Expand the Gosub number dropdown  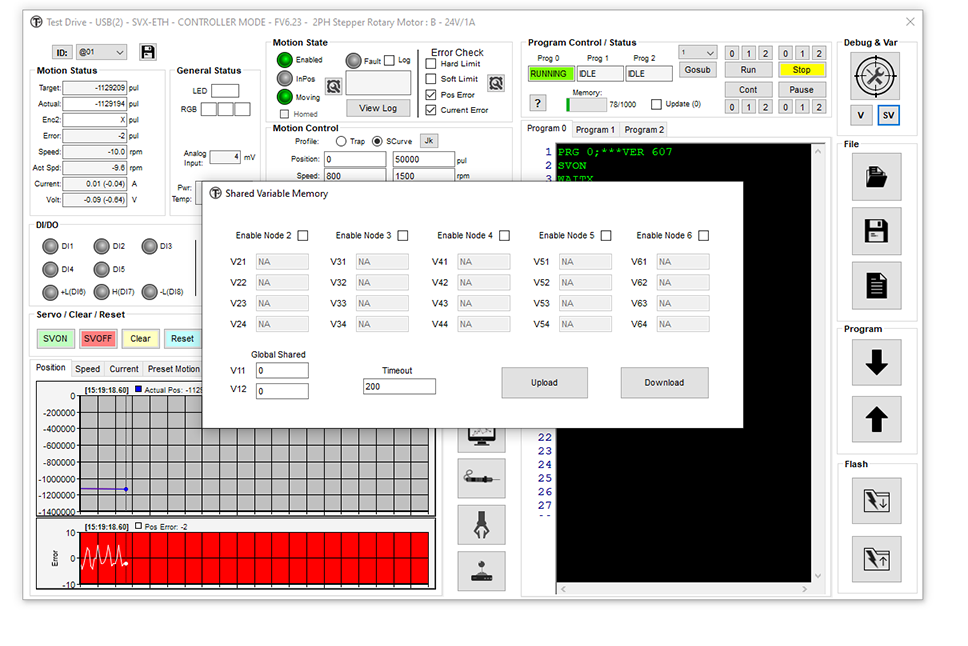coord(697,52)
